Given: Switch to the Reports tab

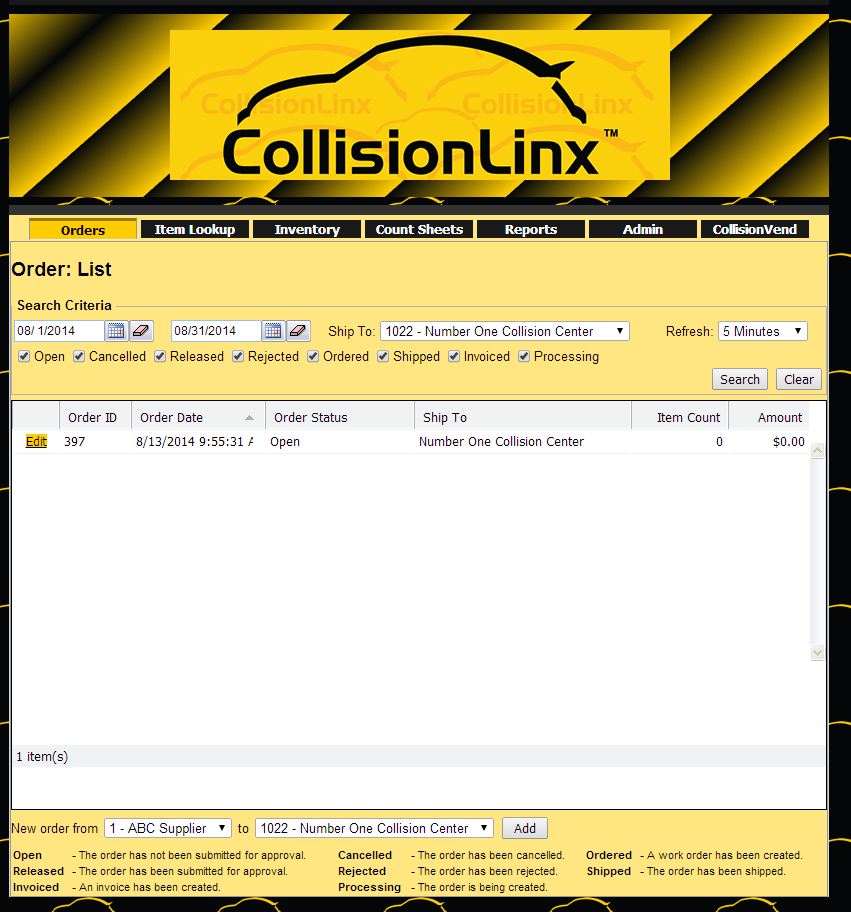Looking at the screenshot, I should point(531,229).
